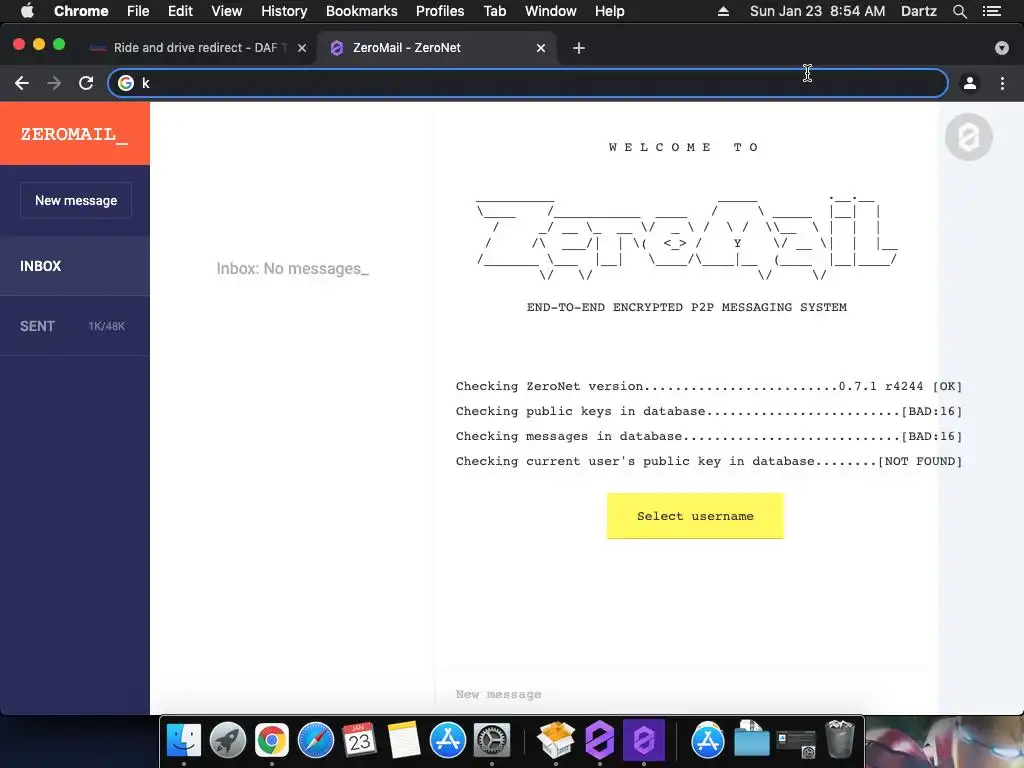Open the Control Center list icon
Screen dimensions: 1024x768
pos(992,11)
